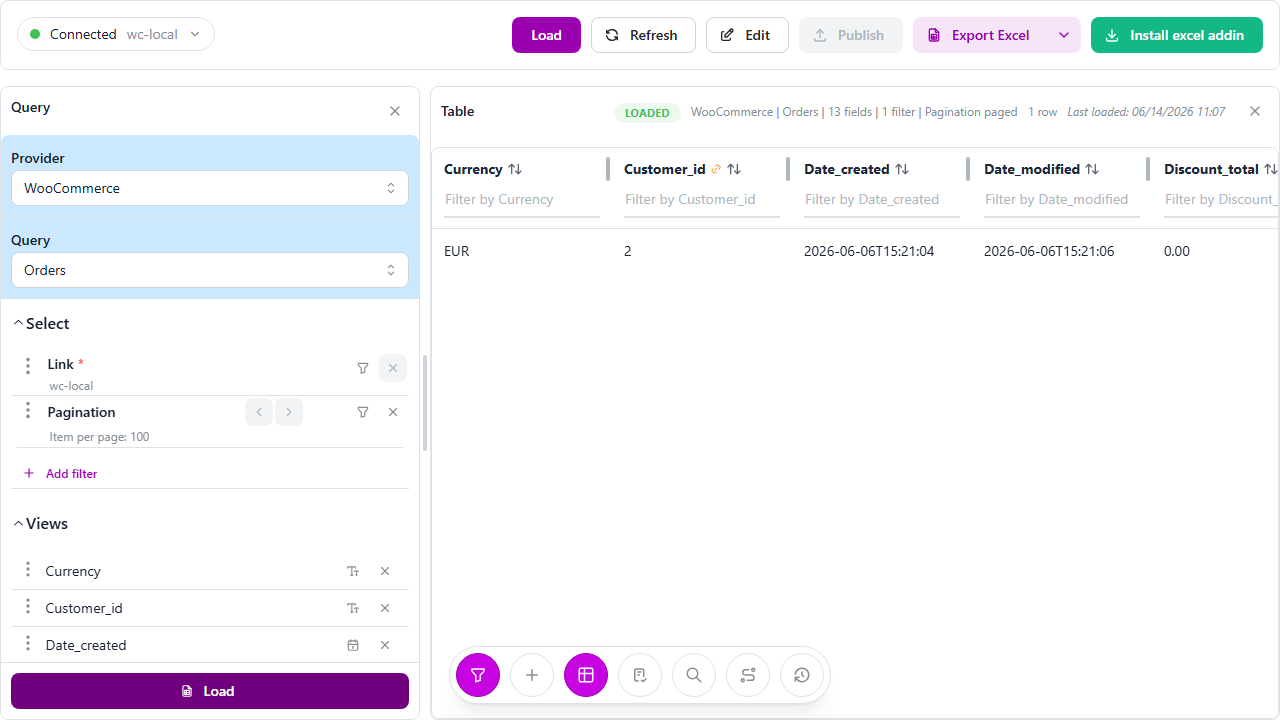1280x720 pixels.
Task: Open the history clock icon in bottom toolbar
Action: pyautogui.click(x=802, y=675)
